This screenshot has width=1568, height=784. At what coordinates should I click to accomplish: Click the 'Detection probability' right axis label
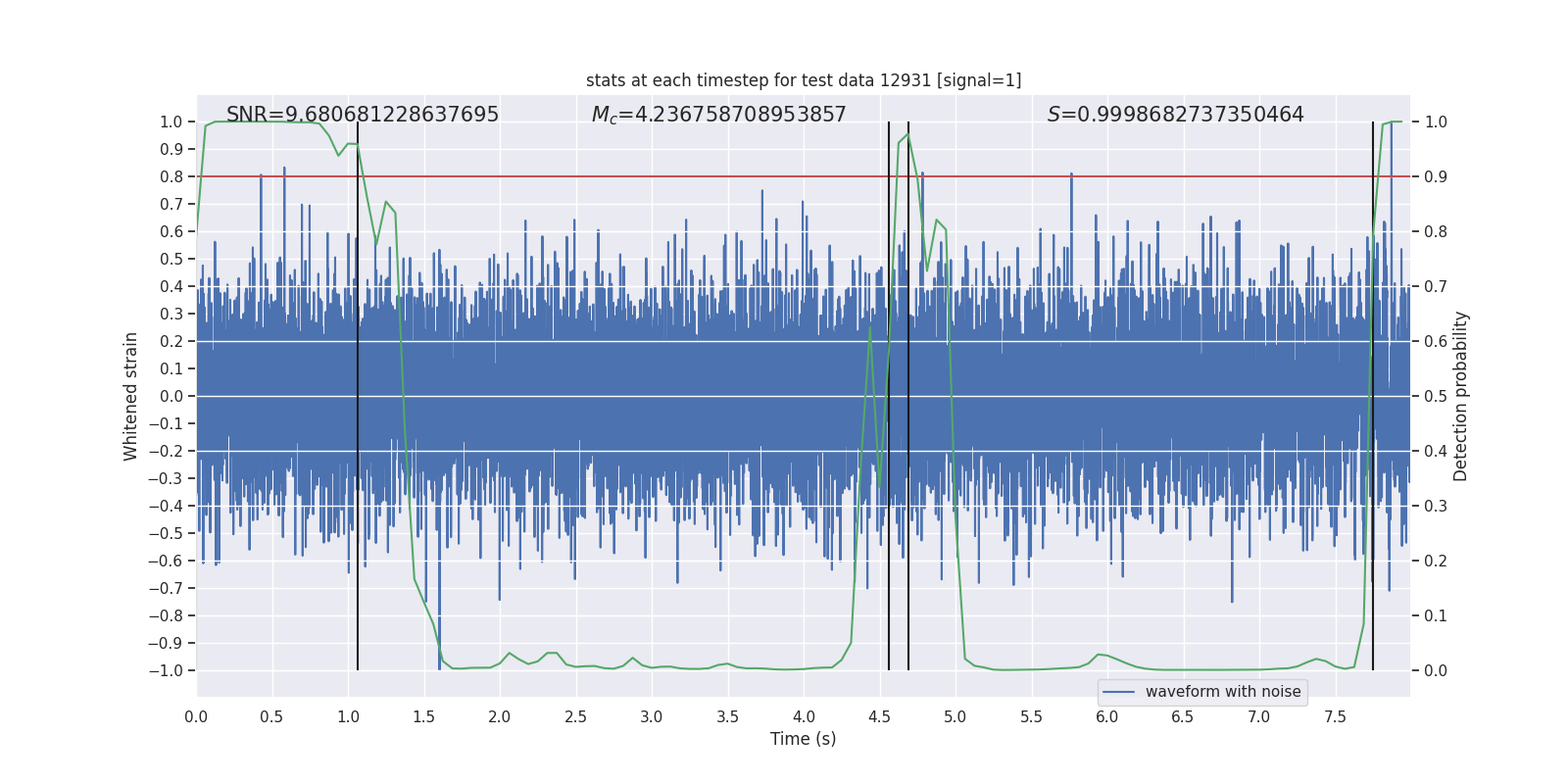coord(1461,396)
